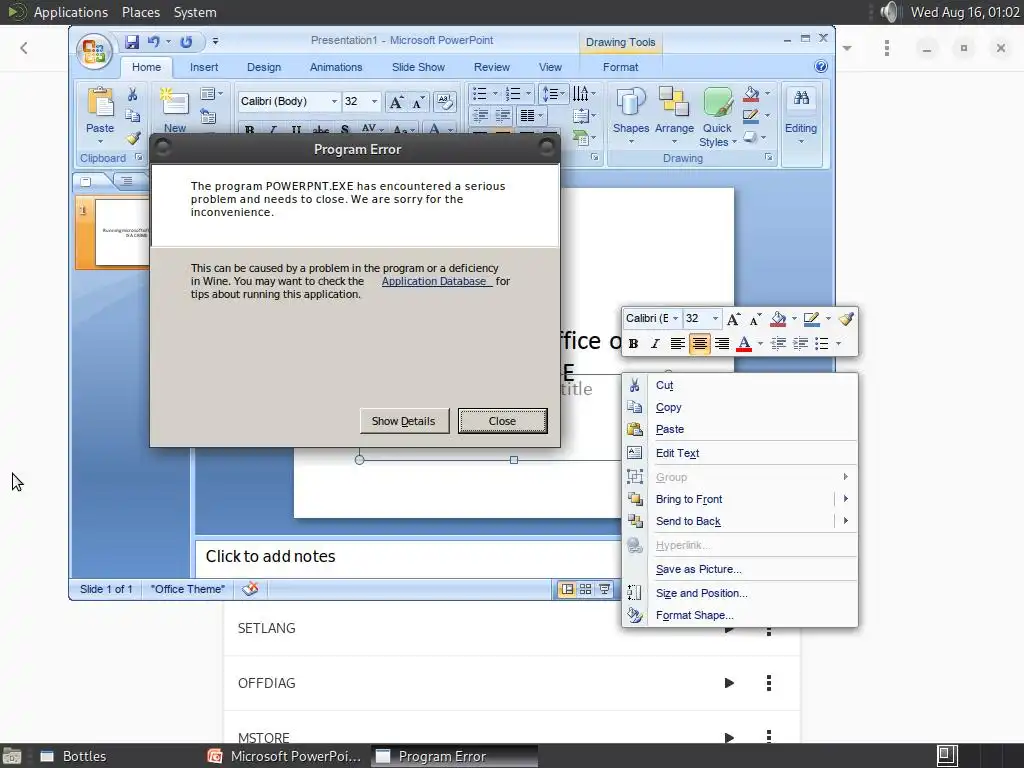Click the mini toolbar Shape Outline pen
This screenshot has width=1024, height=768.
click(x=811, y=319)
